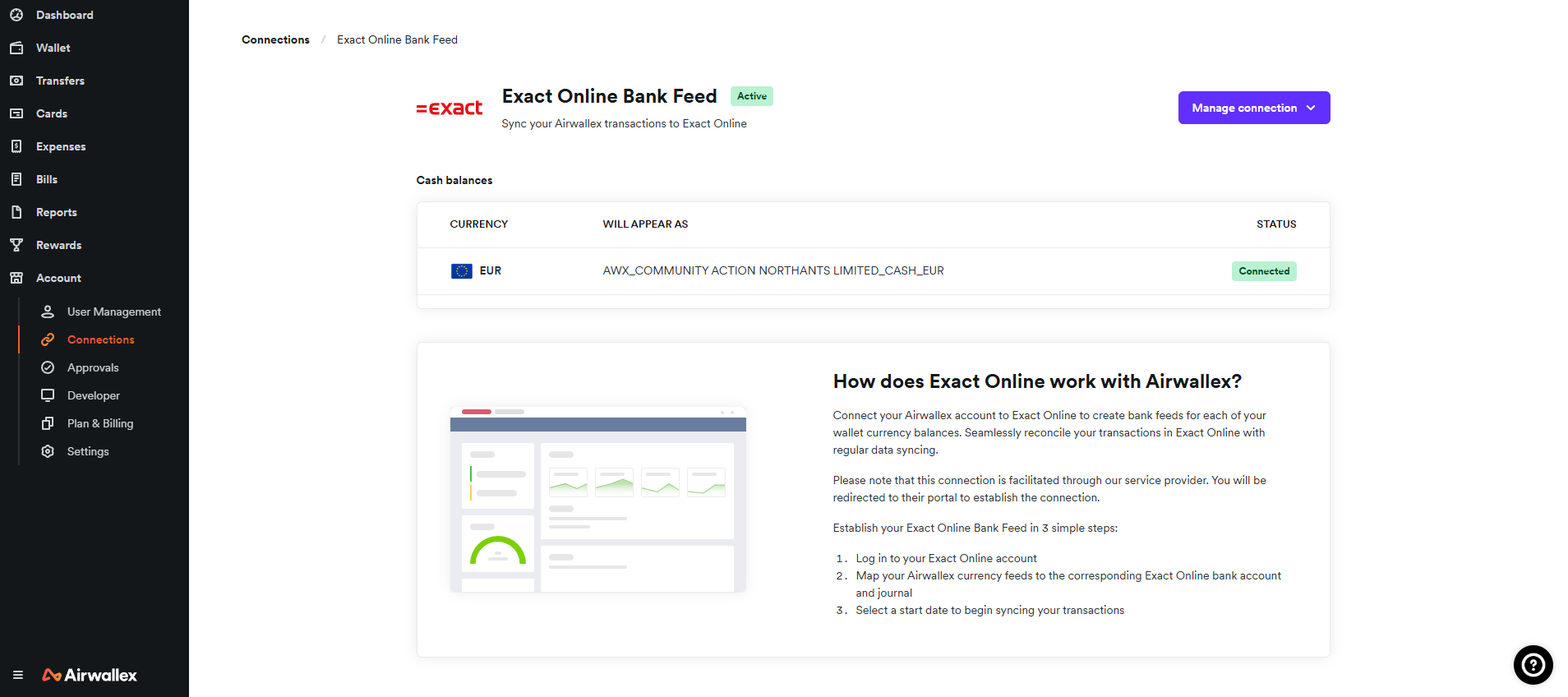Click the Active status badge

(x=751, y=96)
